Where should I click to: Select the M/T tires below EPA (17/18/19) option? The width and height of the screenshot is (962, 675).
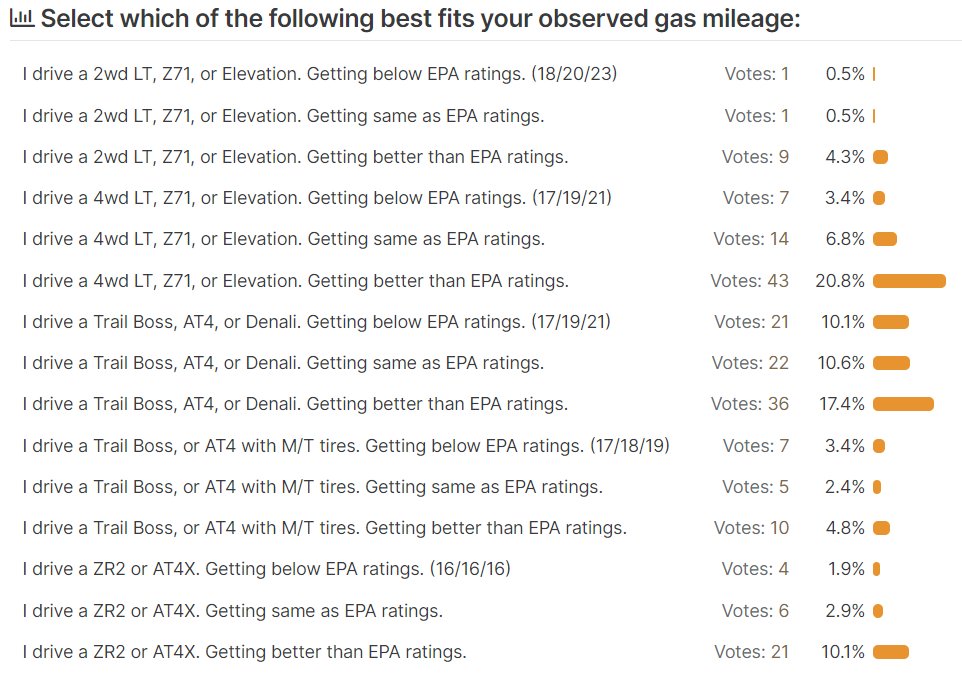pyautogui.click(x=346, y=446)
